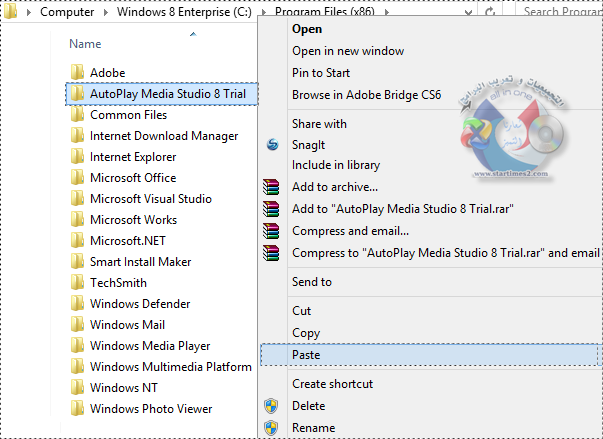
Task: Choose Create shortcut
Action: coord(332,384)
